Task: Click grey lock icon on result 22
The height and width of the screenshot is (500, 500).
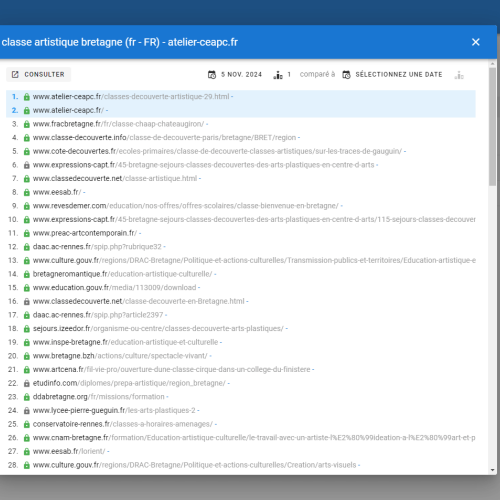Action: point(27,384)
